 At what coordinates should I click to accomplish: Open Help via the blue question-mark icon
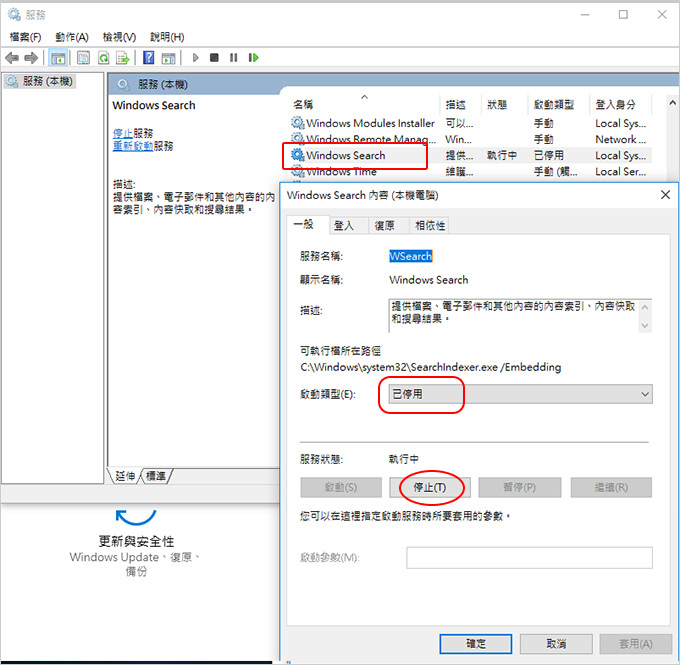(148, 58)
